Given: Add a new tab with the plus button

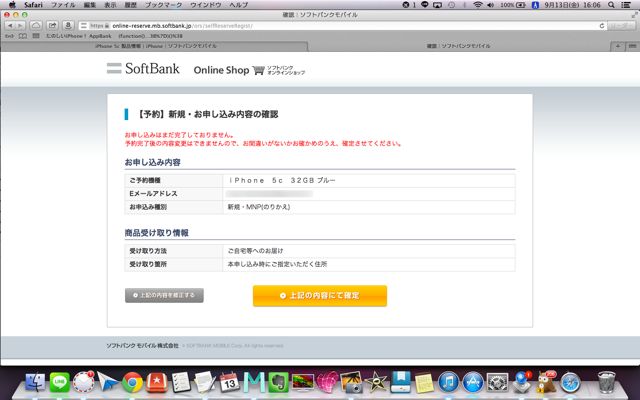Looking at the screenshot, I should click(x=618, y=46).
